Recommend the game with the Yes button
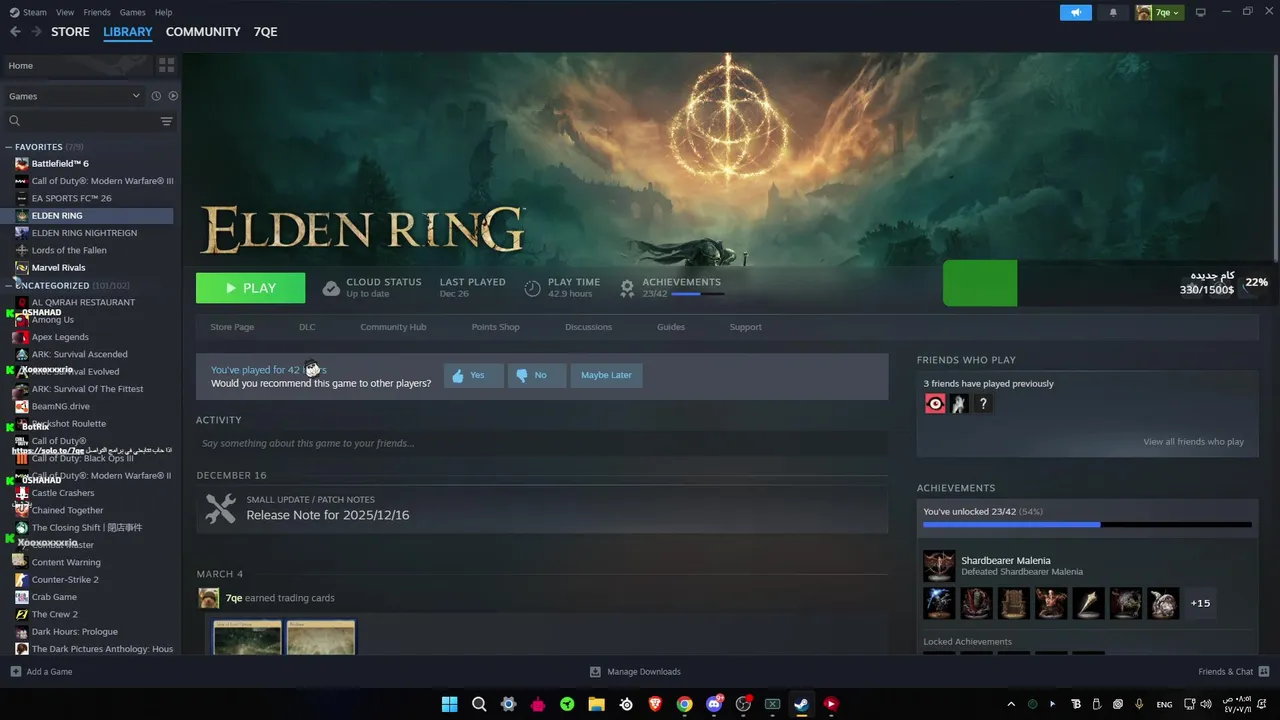Viewport: 1280px width, 720px height. (x=473, y=375)
